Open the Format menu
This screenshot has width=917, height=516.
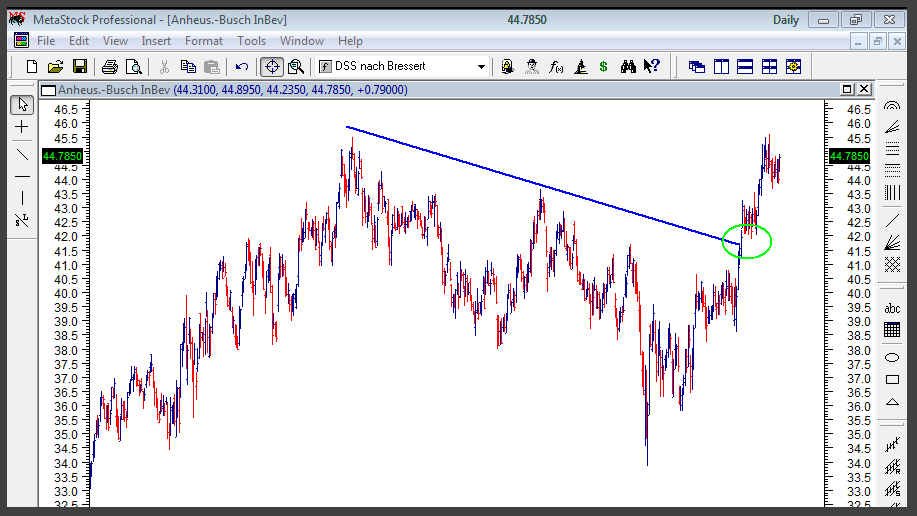click(204, 41)
